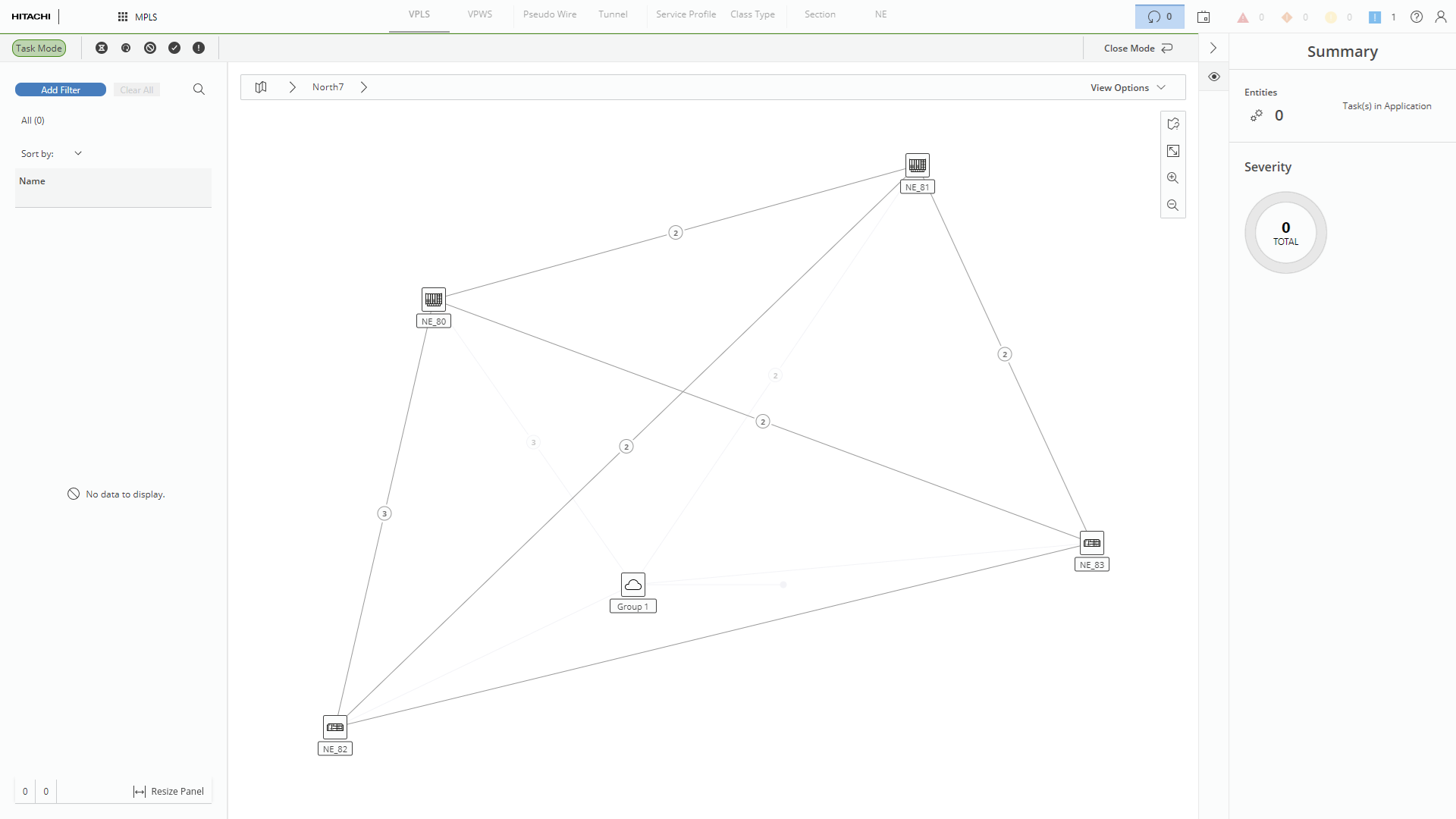Screen dimensions: 1456x819
Task: Toggle the eye visibility panel icon
Action: tap(1214, 77)
